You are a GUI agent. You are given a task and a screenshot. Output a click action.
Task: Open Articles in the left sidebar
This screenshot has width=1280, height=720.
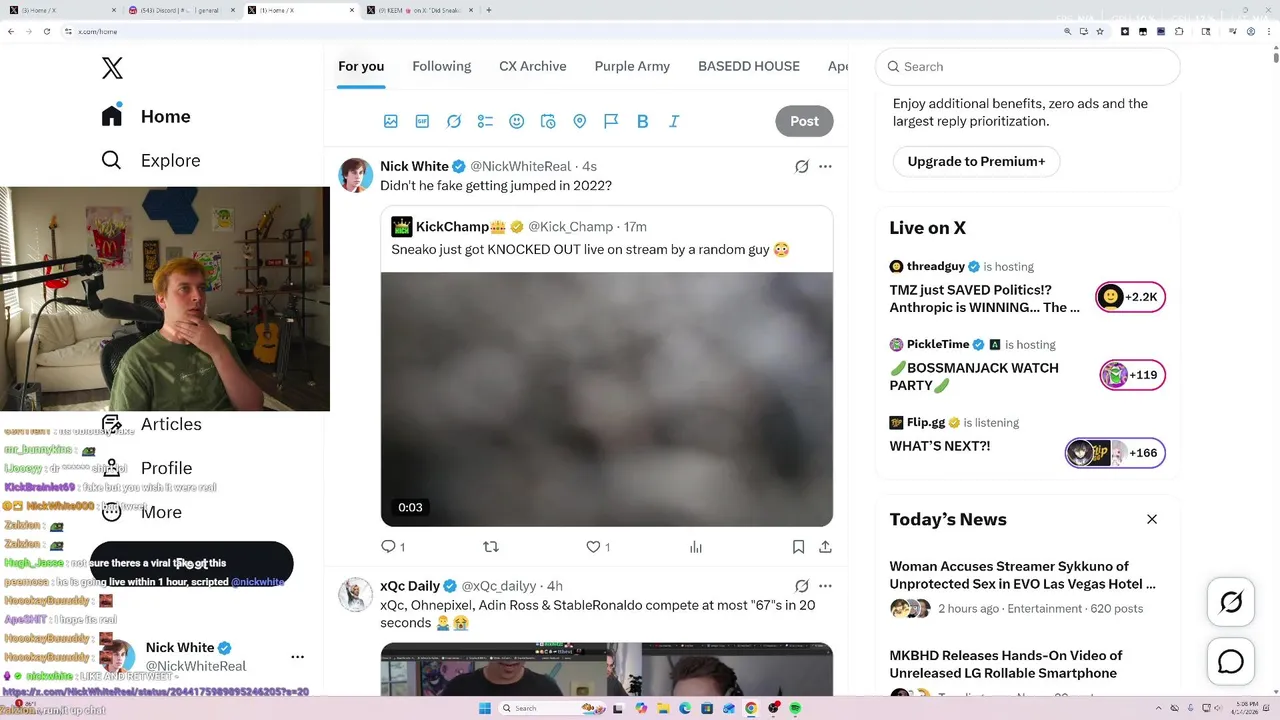(151, 424)
